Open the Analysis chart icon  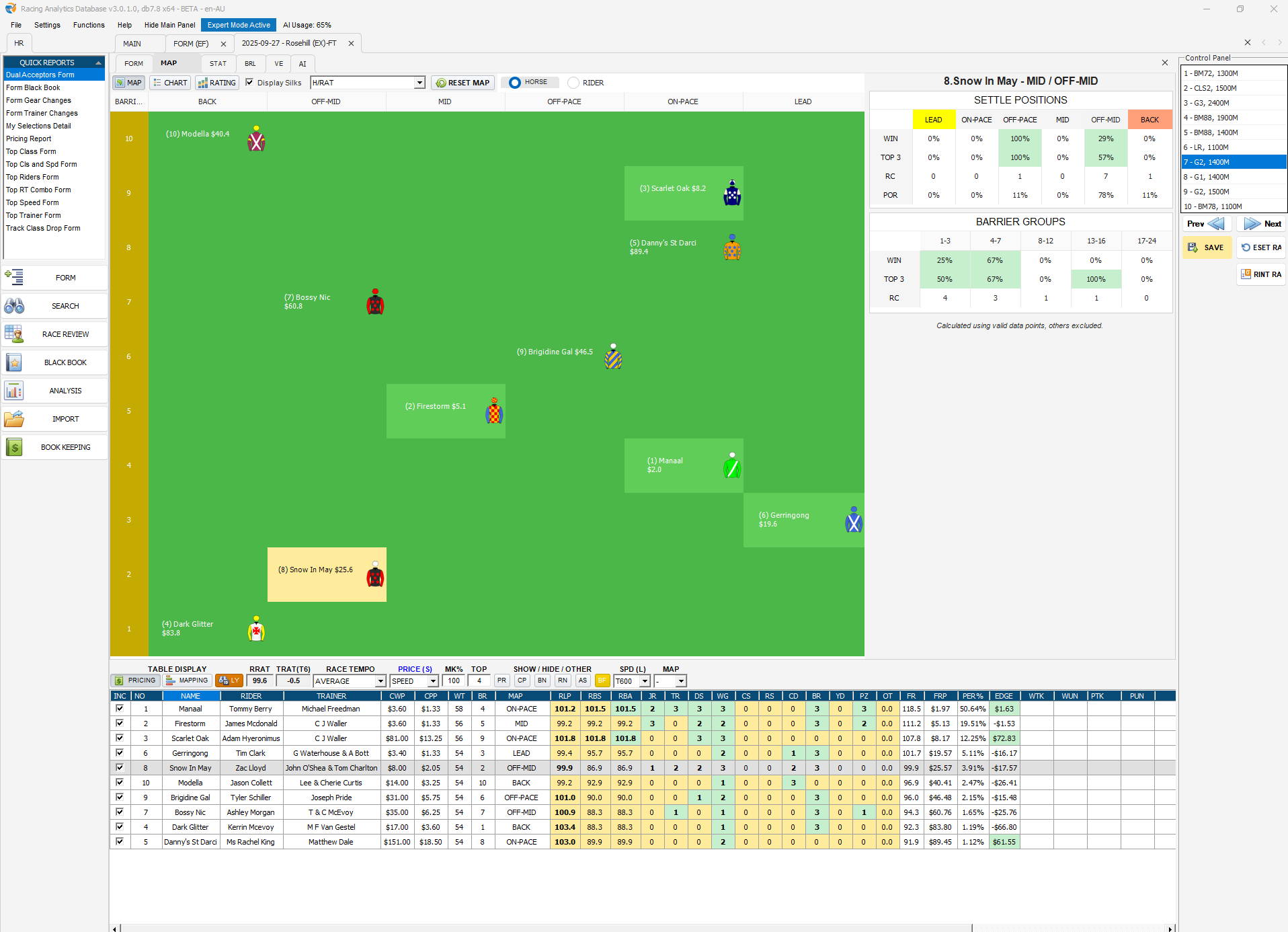tap(14, 391)
